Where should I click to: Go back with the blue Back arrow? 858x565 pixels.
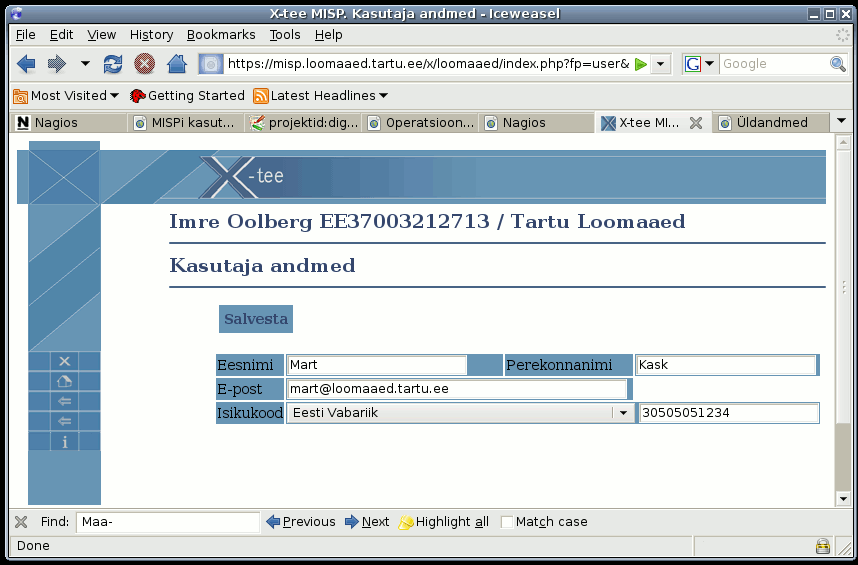tap(26, 64)
